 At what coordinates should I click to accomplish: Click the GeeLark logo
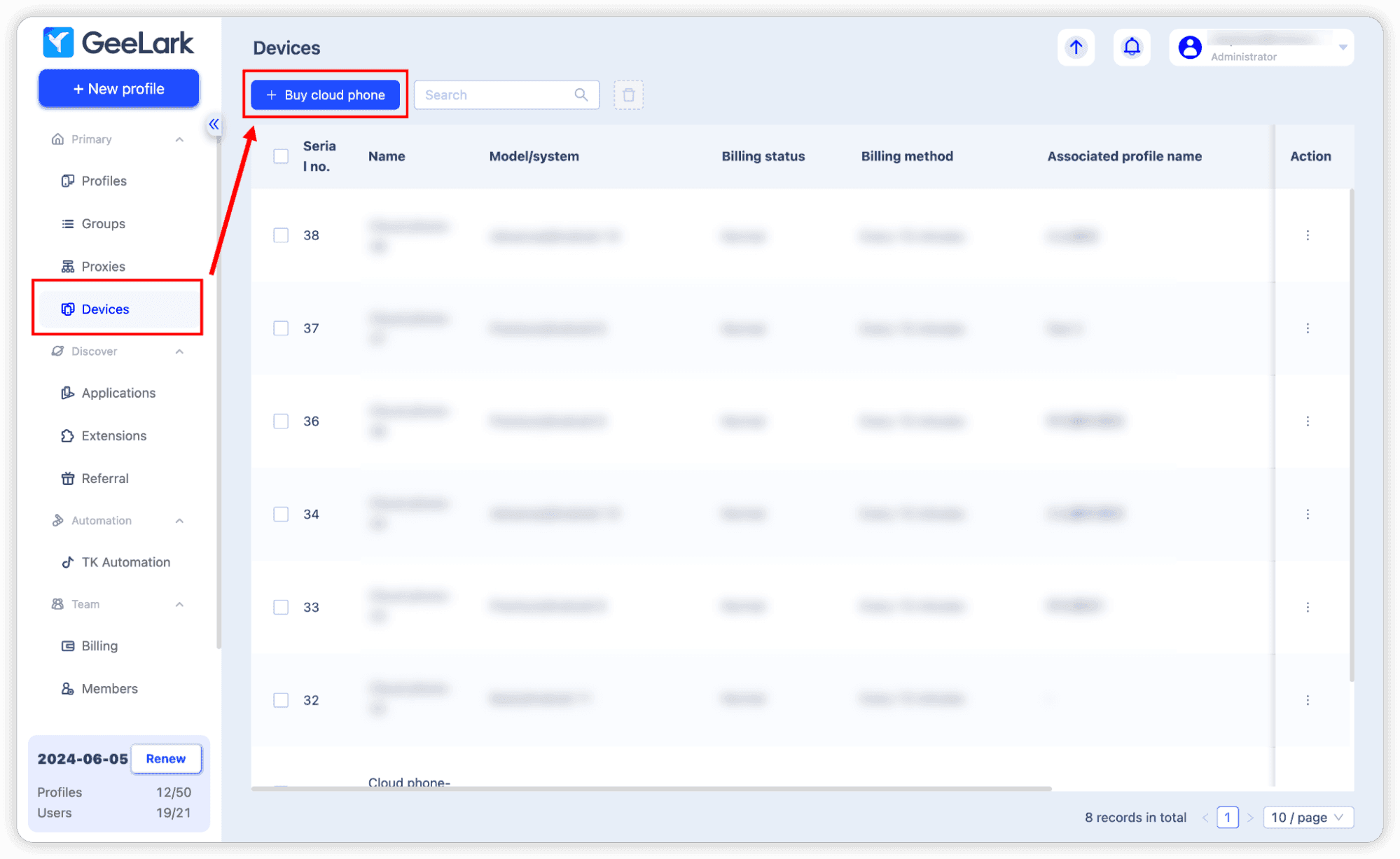click(118, 43)
